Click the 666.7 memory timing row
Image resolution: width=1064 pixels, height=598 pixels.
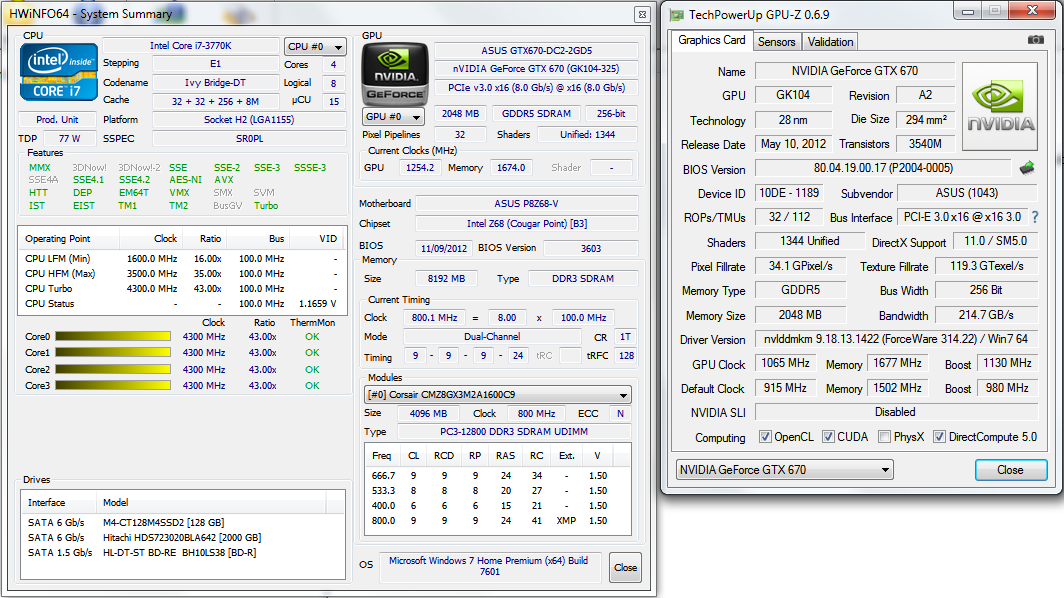coord(497,476)
